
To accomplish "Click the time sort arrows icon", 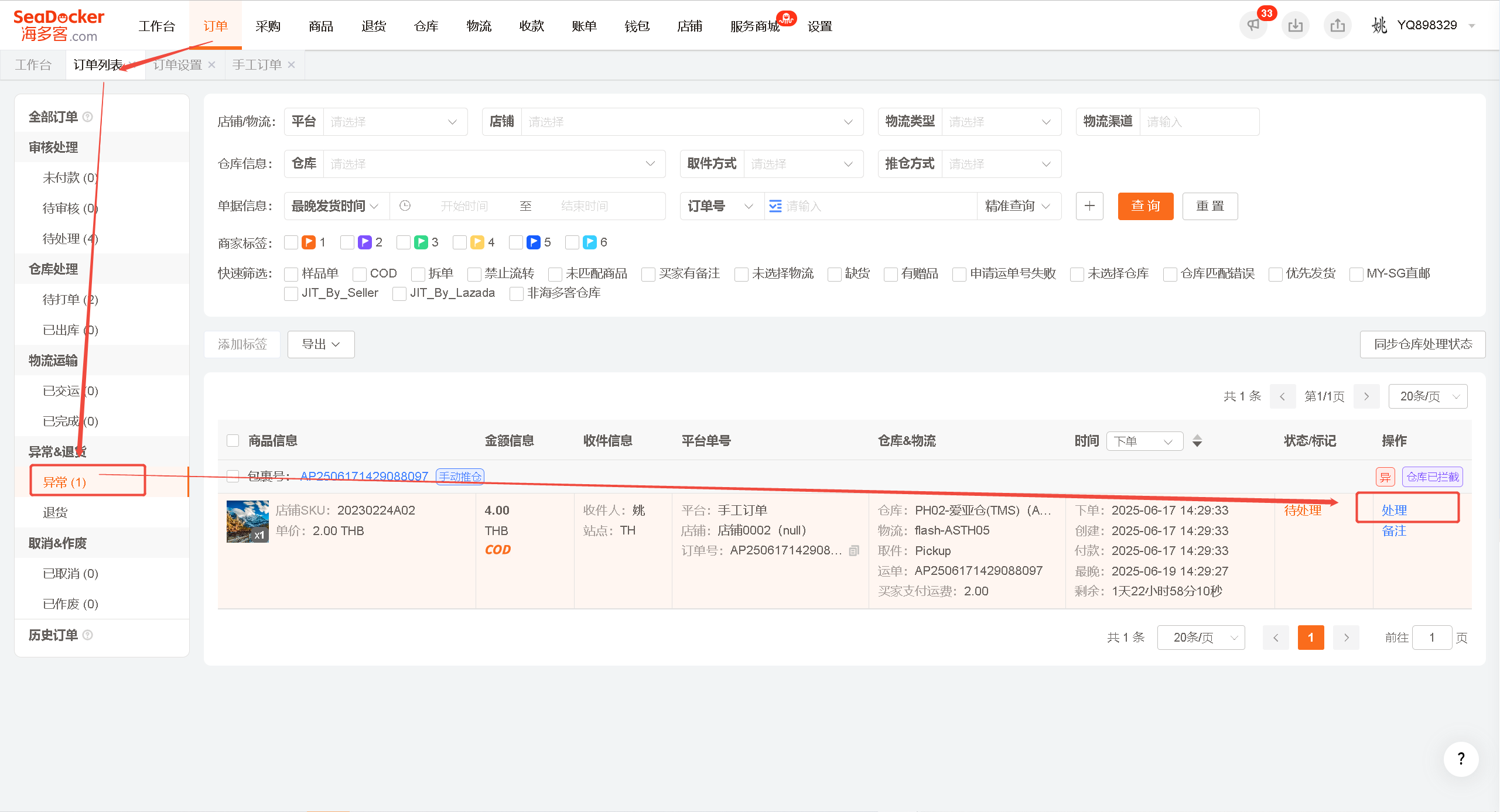I will [1197, 441].
